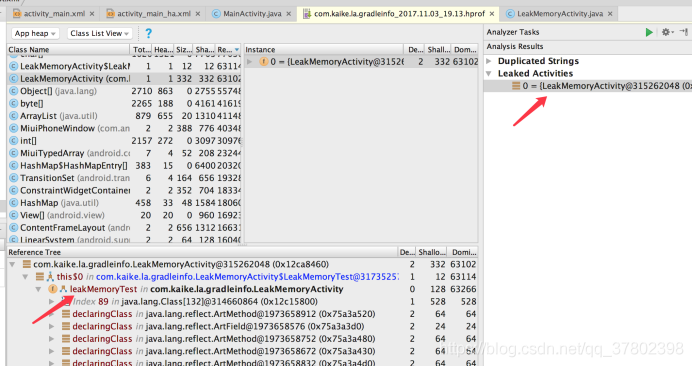This screenshot has width=693, height=367.
Task: Select the LeakMemoryActivity (com. class row
Action: [125, 79]
